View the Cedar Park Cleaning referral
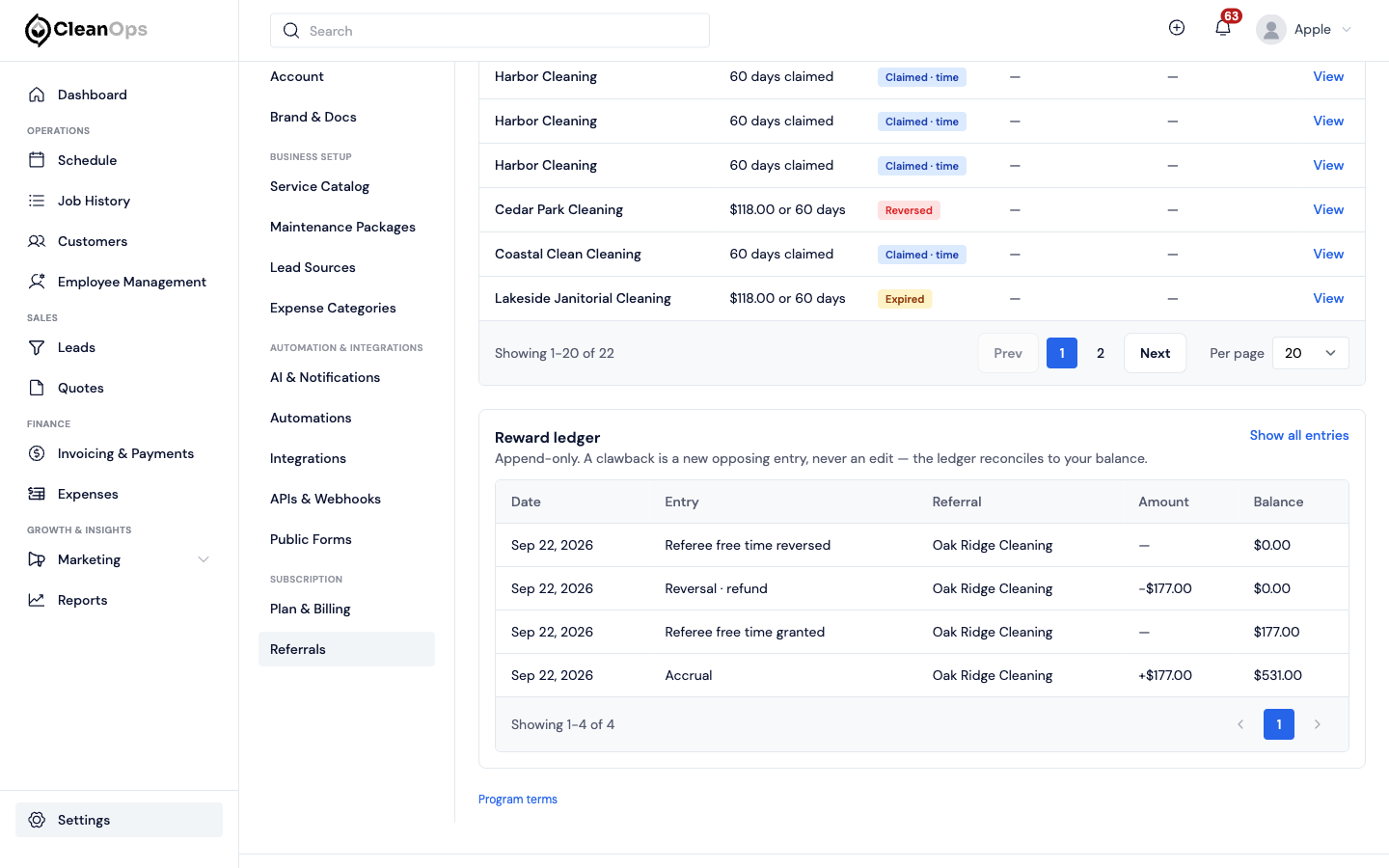The width and height of the screenshot is (1389, 868). (1328, 209)
